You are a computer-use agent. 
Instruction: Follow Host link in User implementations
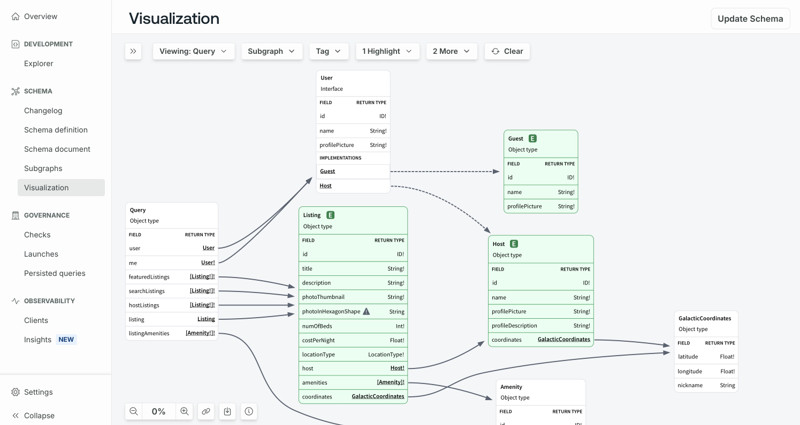pos(326,186)
